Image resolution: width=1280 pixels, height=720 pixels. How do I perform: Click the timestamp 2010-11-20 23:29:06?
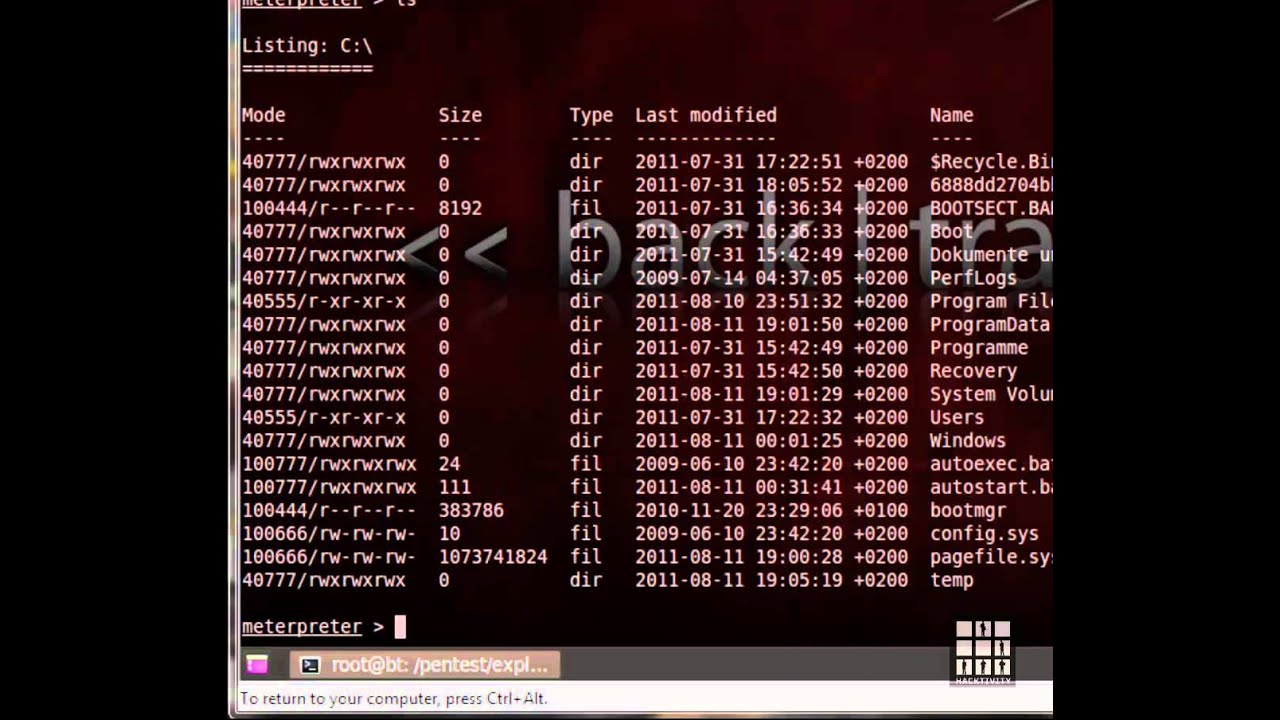pyautogui.click(x=739, y=511)
